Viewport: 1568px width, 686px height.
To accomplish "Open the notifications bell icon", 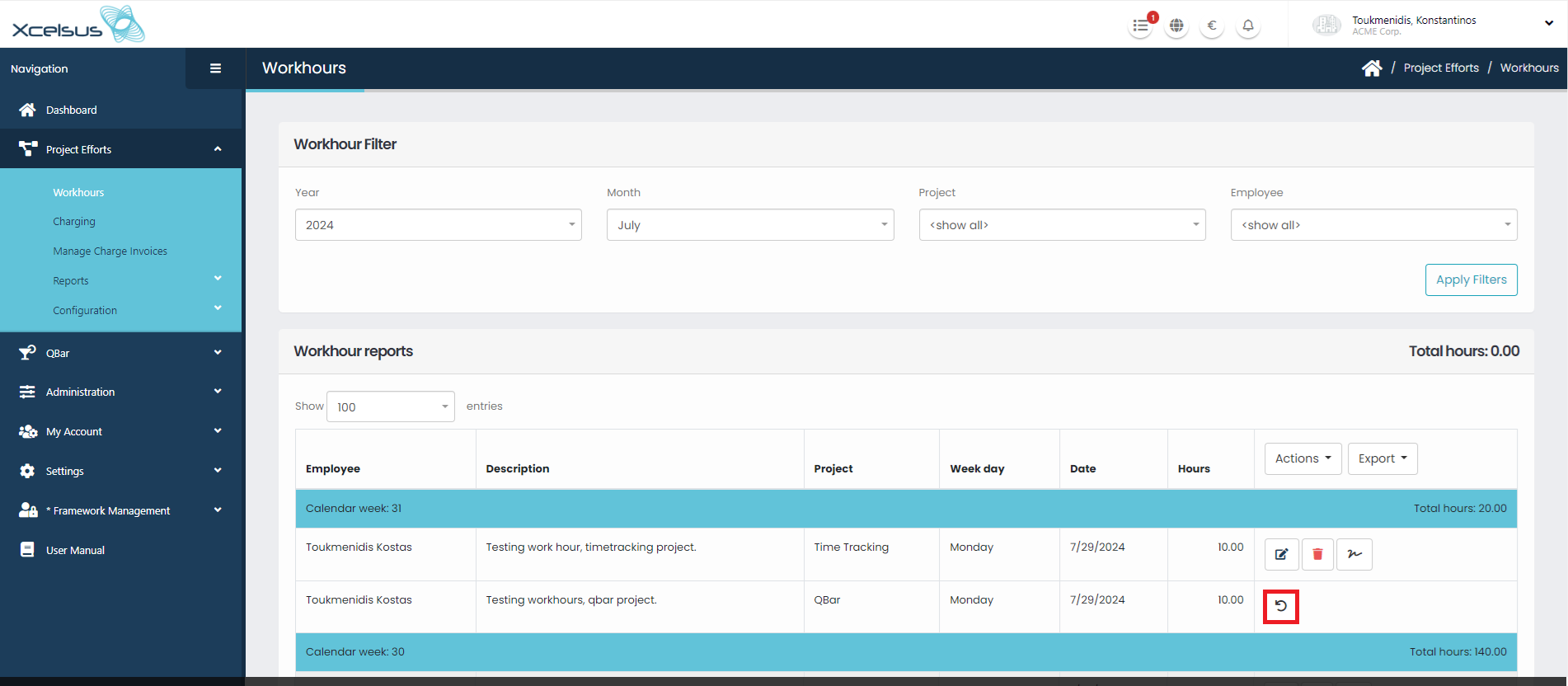I will pyautogui.click(x=1248, y=26).
